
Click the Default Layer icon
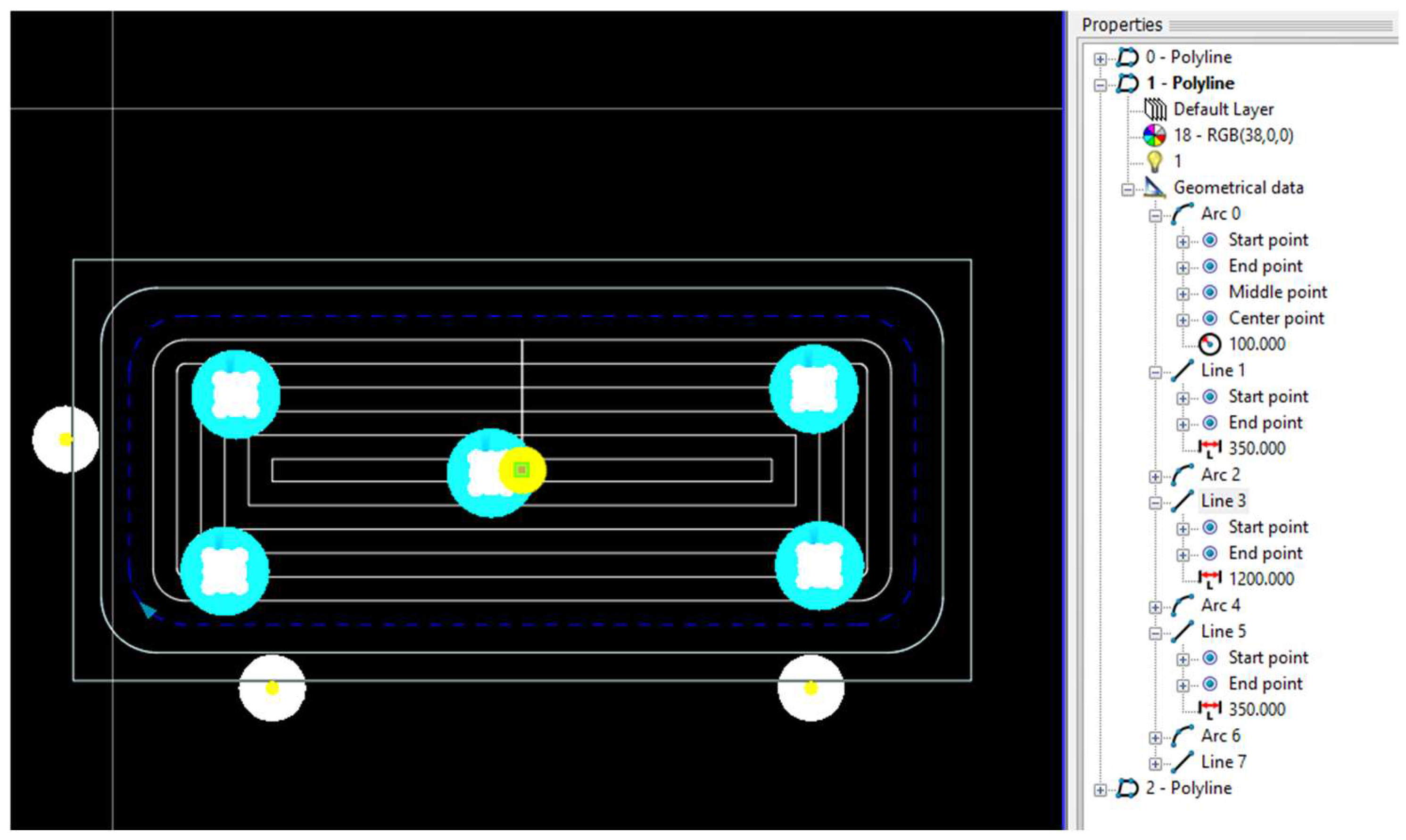1155,109
